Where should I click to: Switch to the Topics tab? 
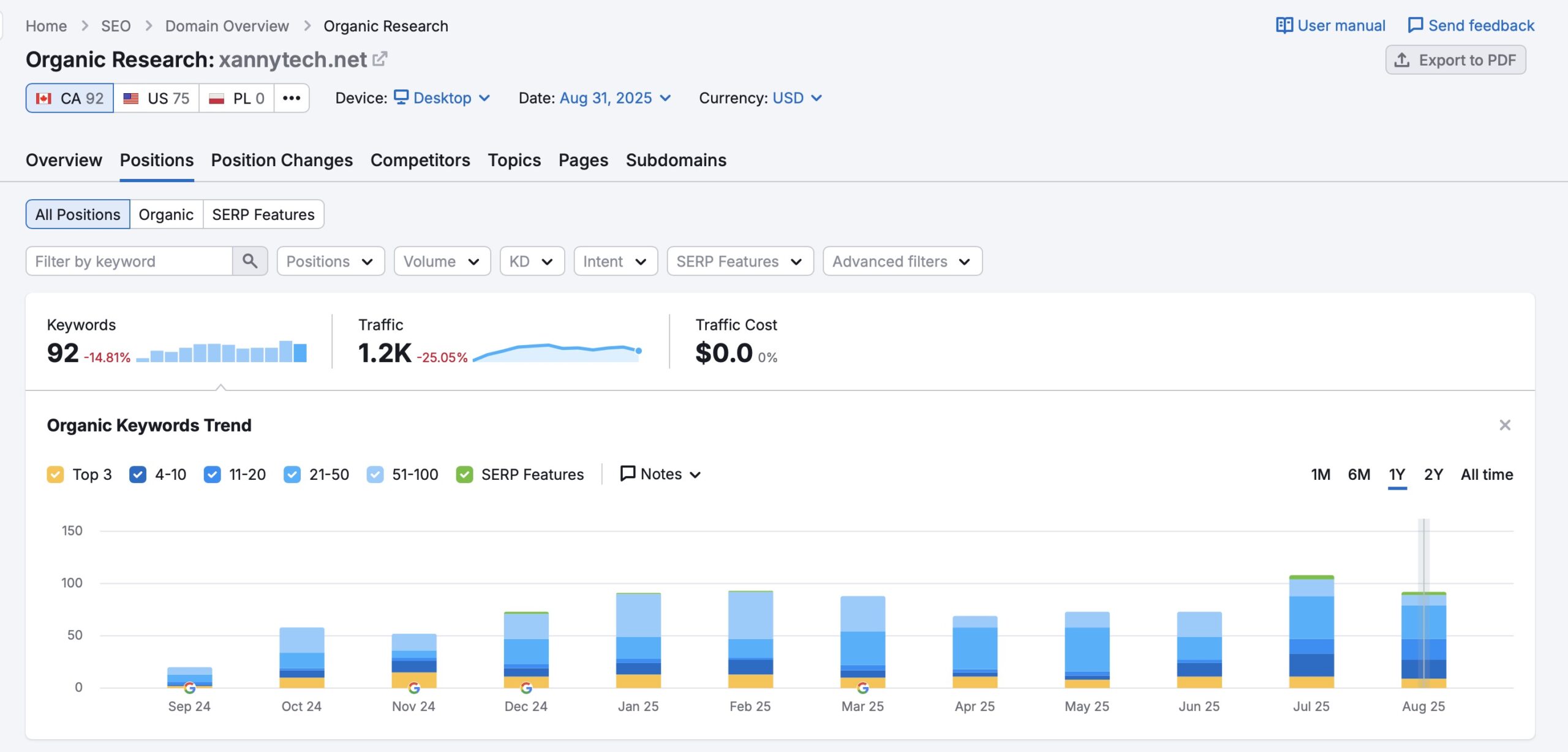tap(514, 160)
